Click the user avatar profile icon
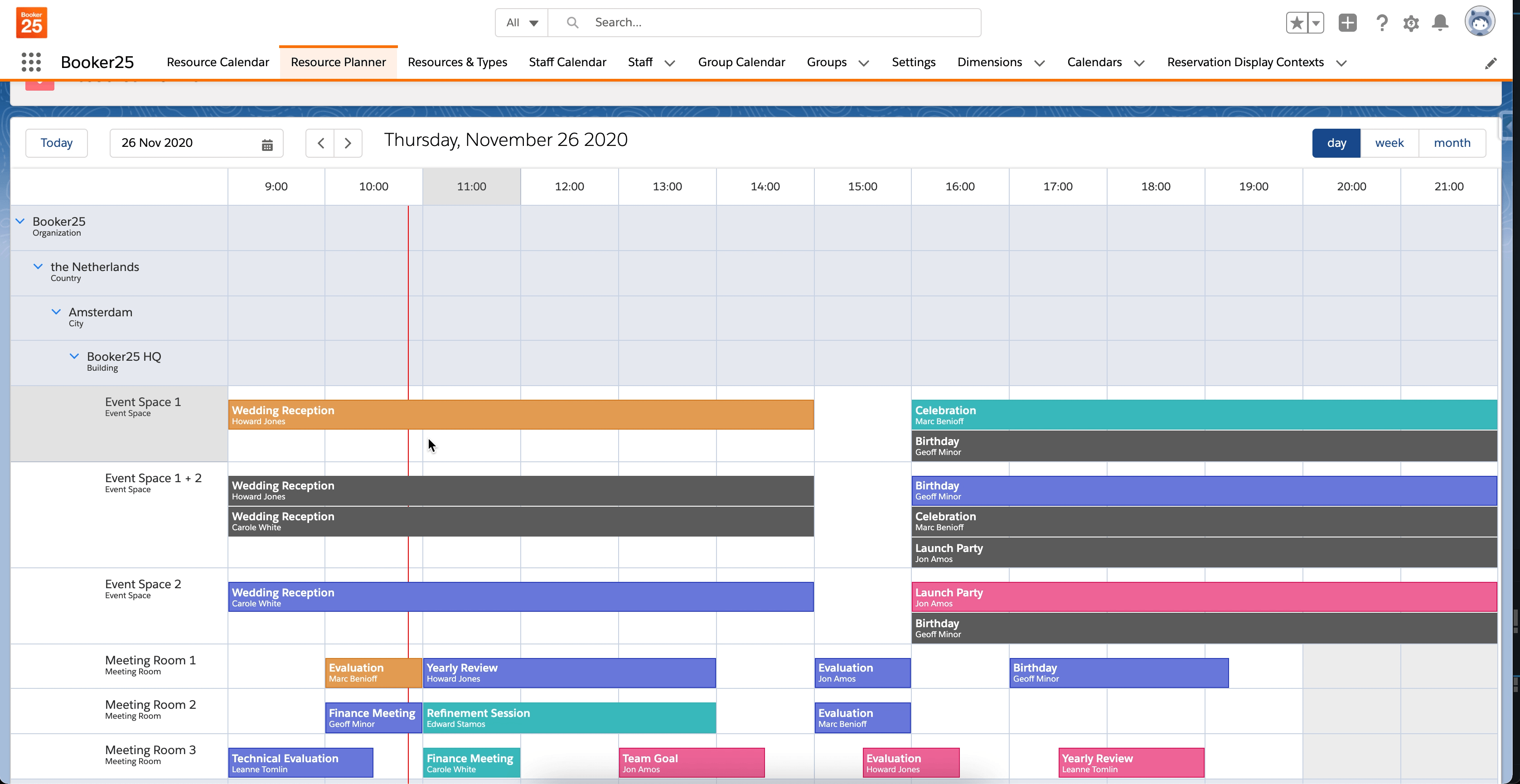Screen dimensions: 1520x784 (x=1479, y=22)
